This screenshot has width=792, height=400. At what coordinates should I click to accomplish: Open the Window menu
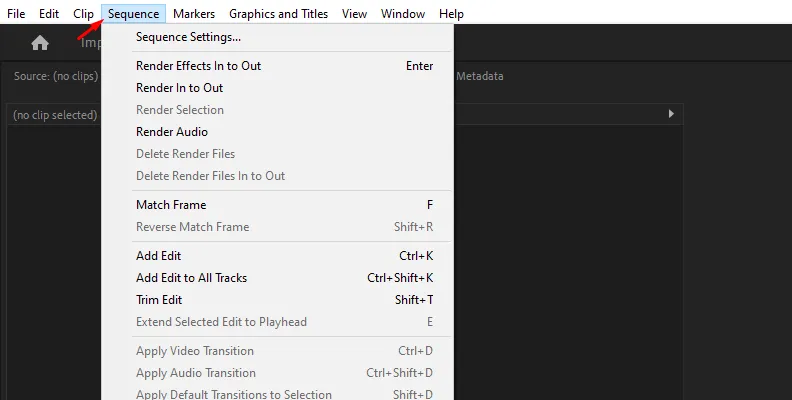(402, 14)
